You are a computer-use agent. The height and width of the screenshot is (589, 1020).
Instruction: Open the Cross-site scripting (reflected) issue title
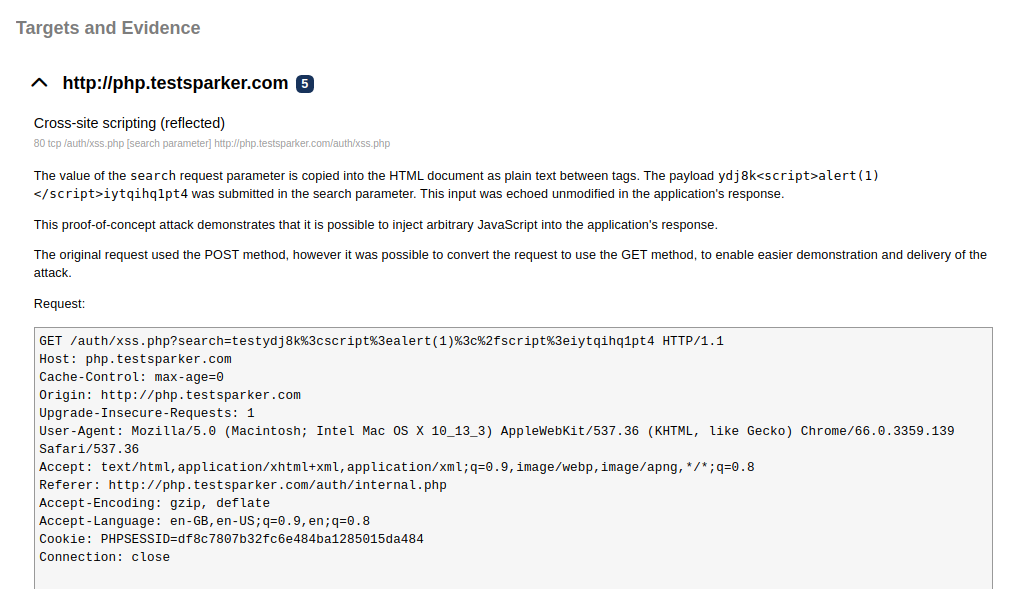coord(129,123)
